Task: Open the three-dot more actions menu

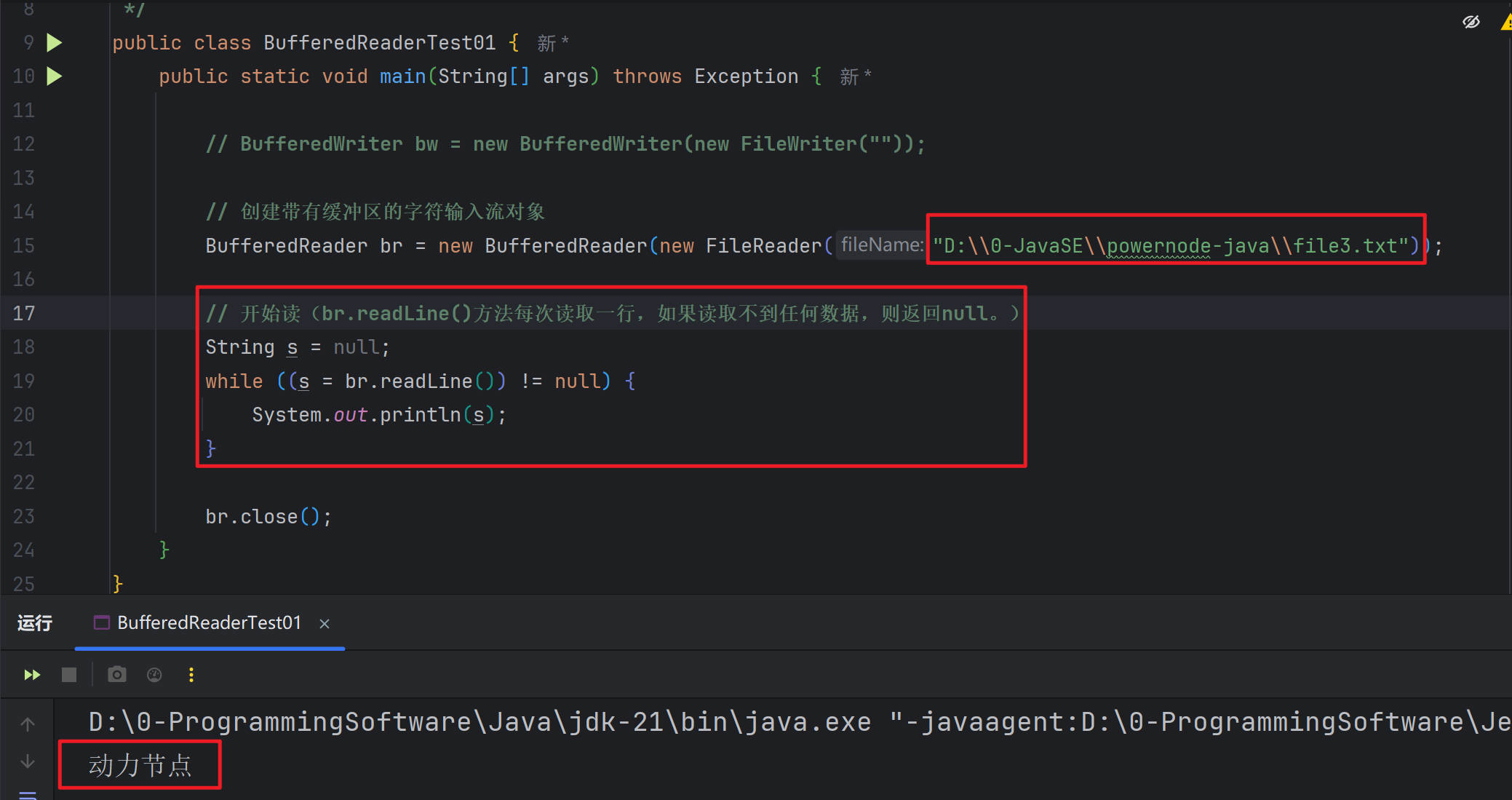Action: click(x=191, y=675)
